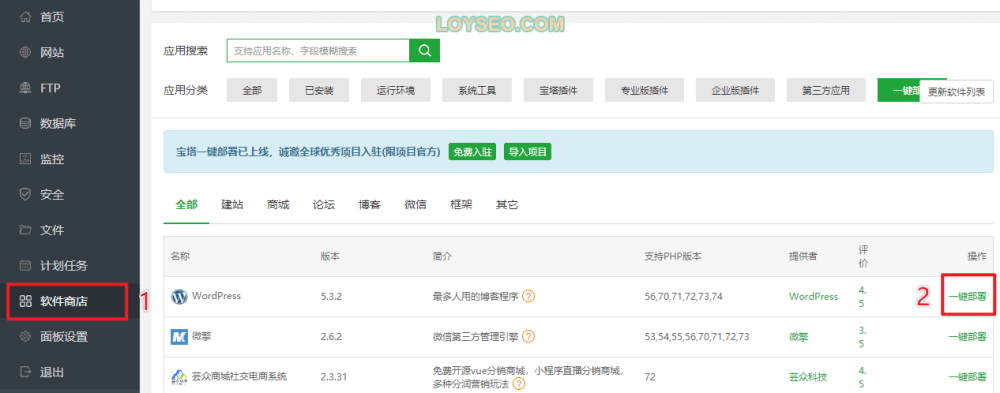
Task: Click the help icon next to 最多人用的博客程序
Action: (528, 296)
